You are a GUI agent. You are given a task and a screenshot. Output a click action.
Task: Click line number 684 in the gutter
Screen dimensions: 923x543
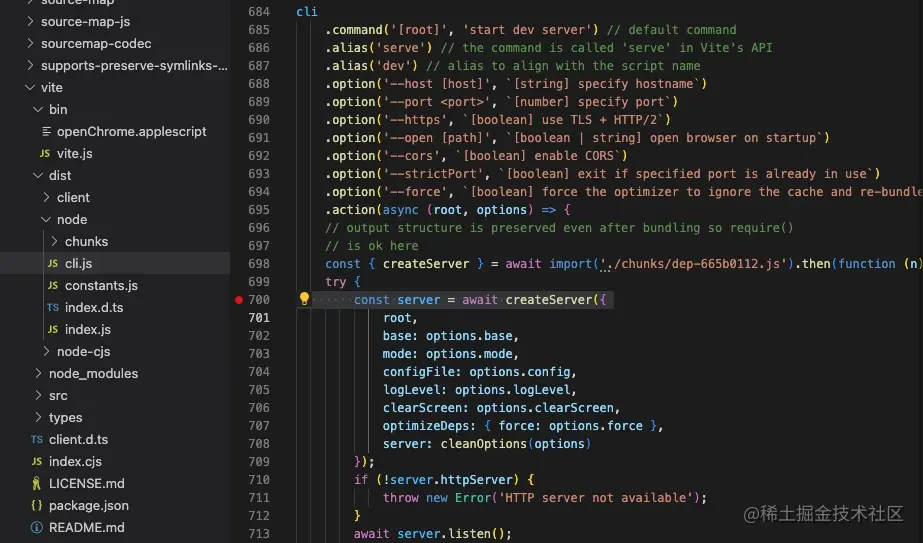[x=259, y=12]
